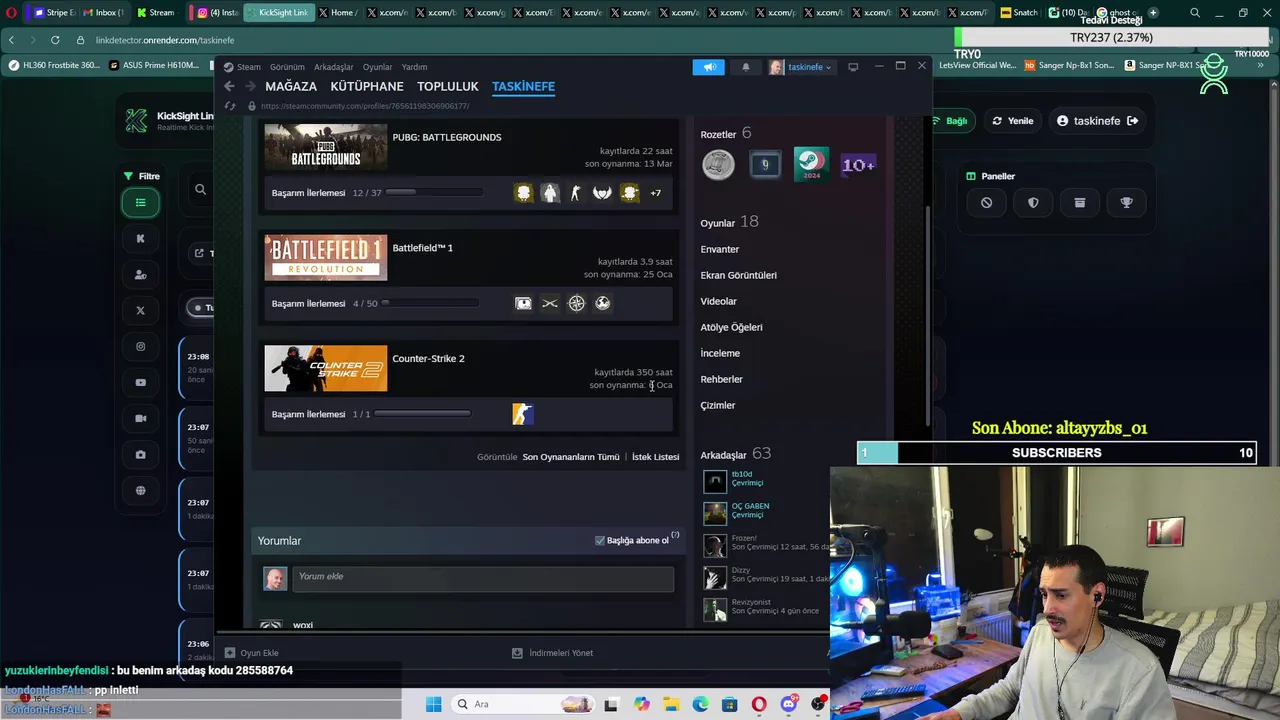Select the user filter icon in KickSight sidebar

tap(140, 274)
